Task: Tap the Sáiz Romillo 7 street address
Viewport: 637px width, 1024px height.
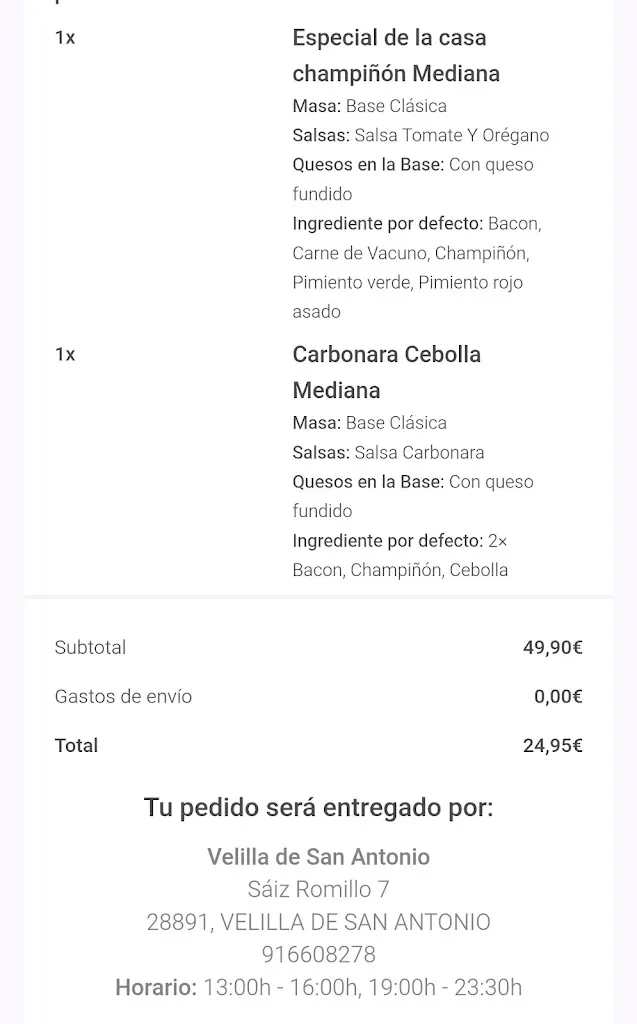Action: click(318, 889)
